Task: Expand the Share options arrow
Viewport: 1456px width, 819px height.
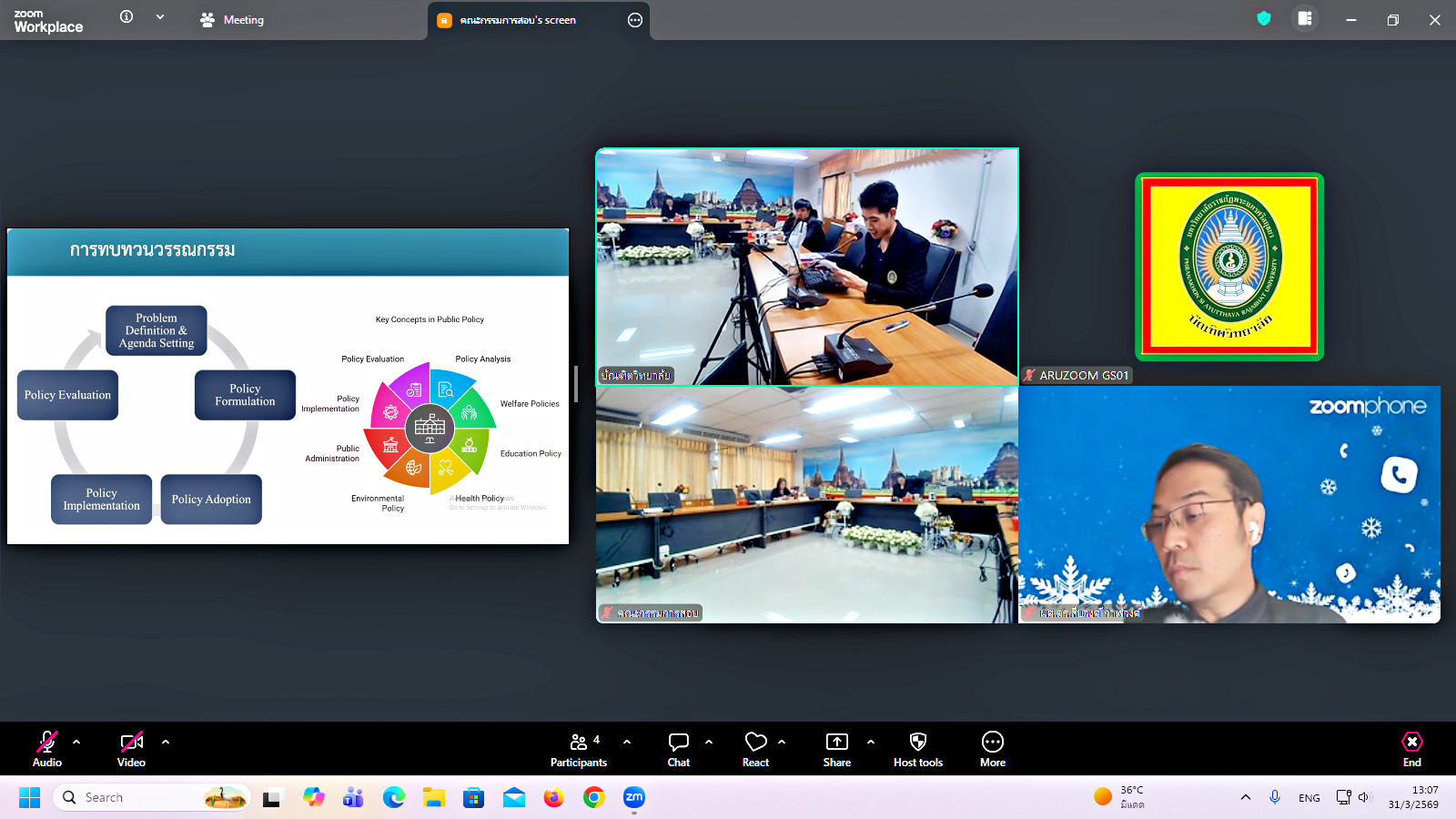Action: pyautogui.click(x=871, y=742)
